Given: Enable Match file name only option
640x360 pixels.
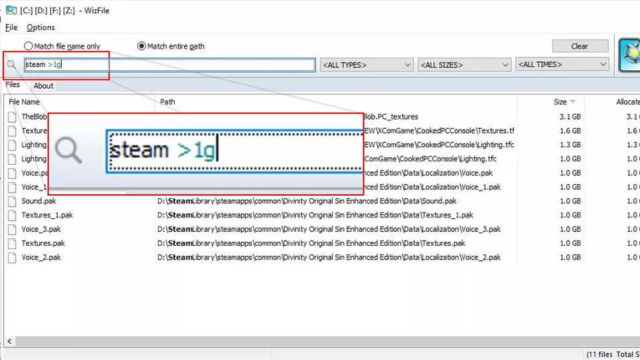Looking at the screenshot, I should [x=28, y=46].
